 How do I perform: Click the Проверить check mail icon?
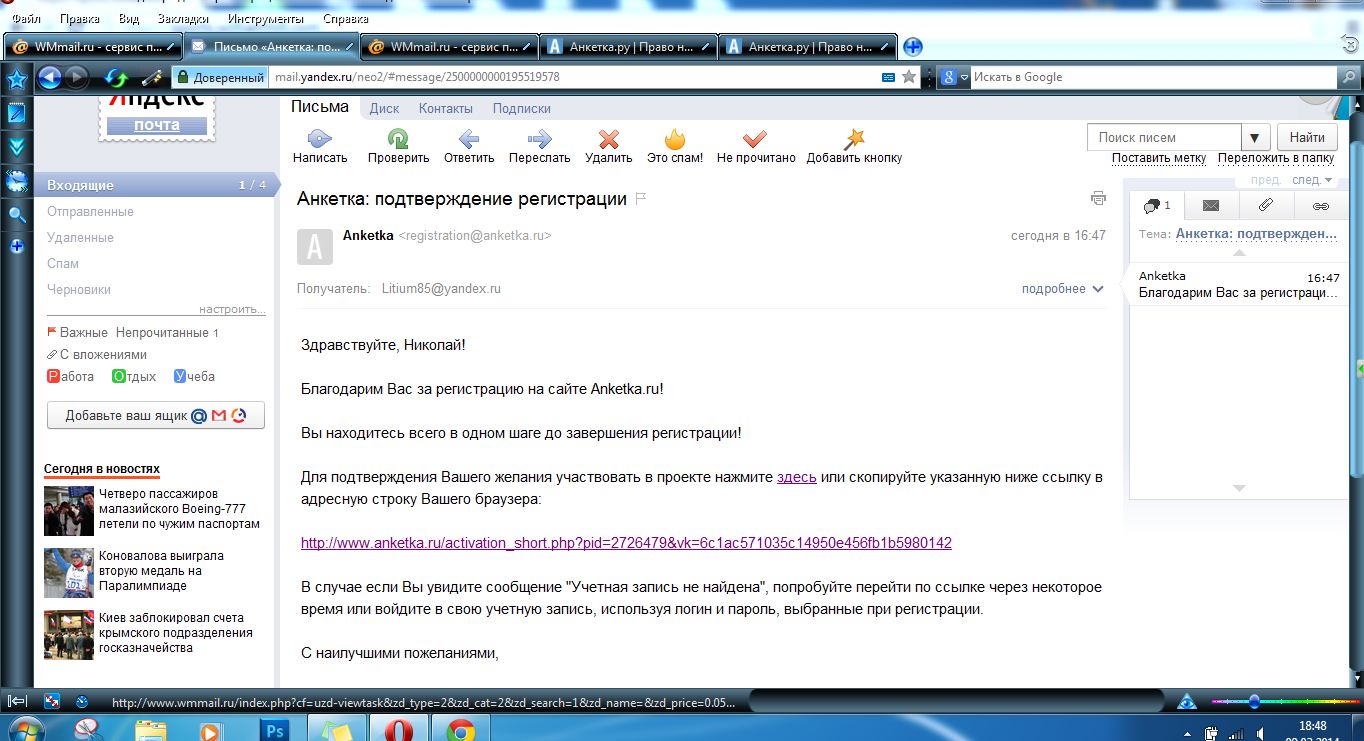point(398,138)
